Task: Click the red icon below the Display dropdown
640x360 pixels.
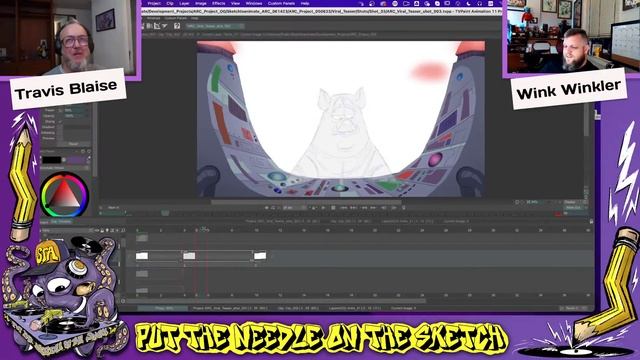Action: (x=558, y=213)
